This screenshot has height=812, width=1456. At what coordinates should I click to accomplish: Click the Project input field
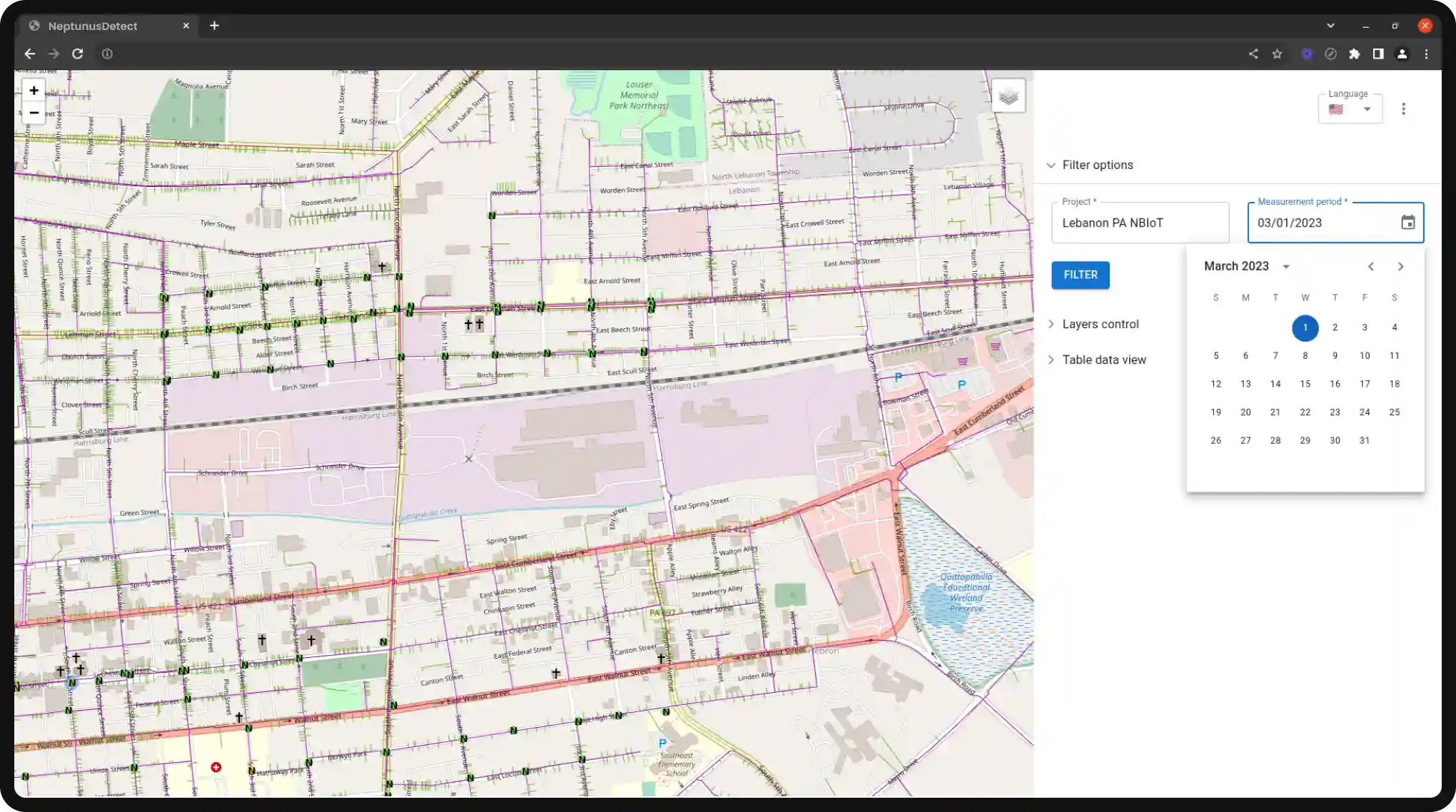pyautogui.click(x=1140, y=223)
